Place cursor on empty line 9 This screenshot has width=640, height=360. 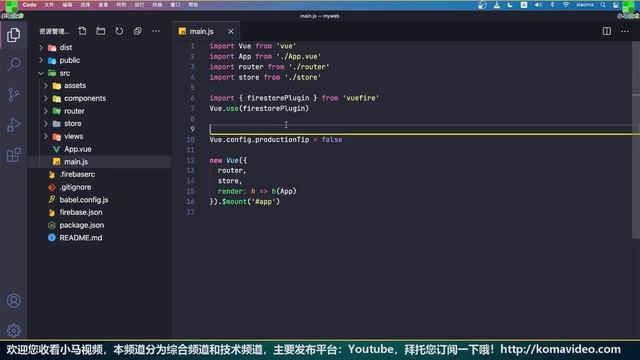click(x=420, y=129)
